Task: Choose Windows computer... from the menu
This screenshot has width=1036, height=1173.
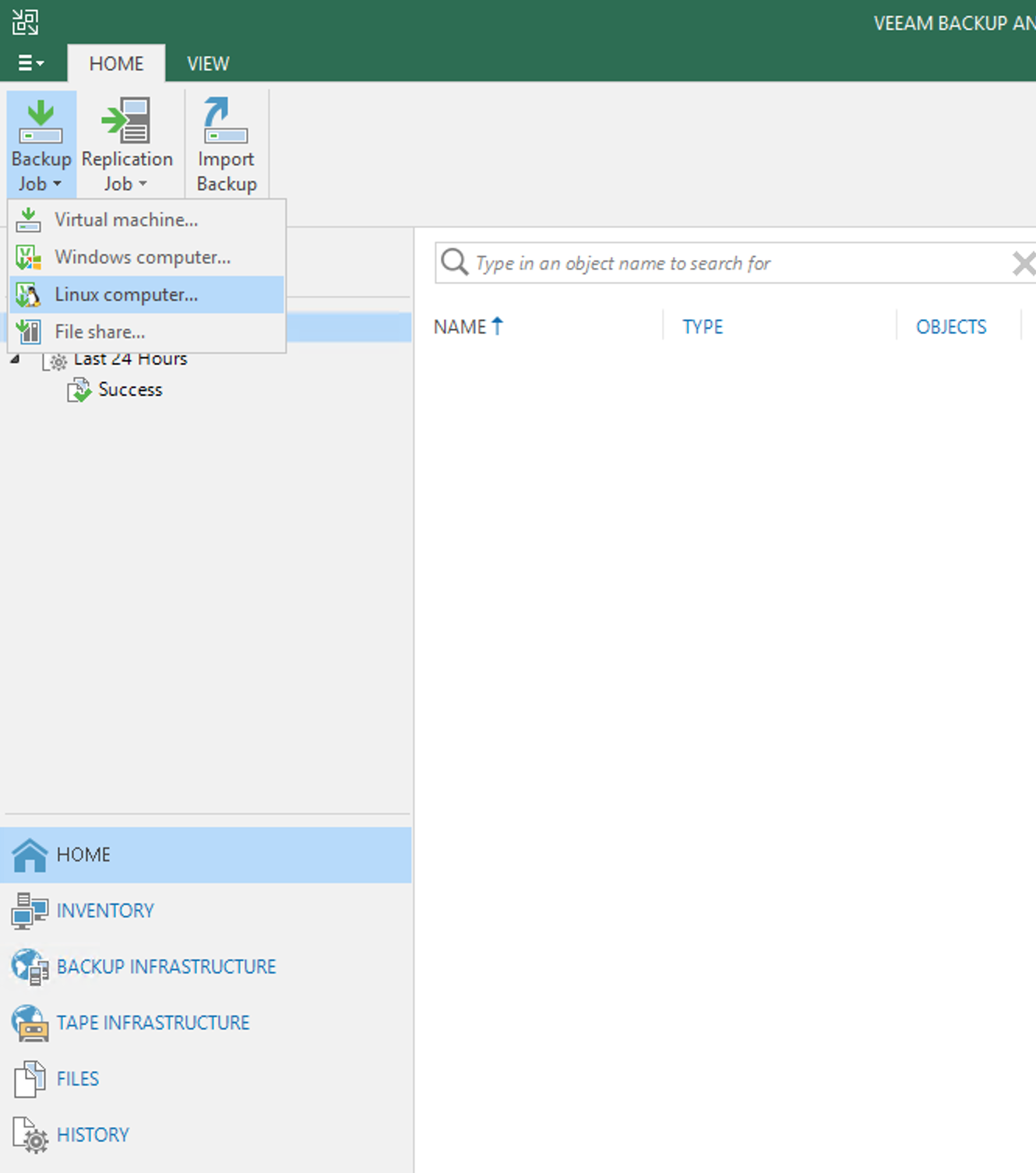Action: tap(146, 257)
